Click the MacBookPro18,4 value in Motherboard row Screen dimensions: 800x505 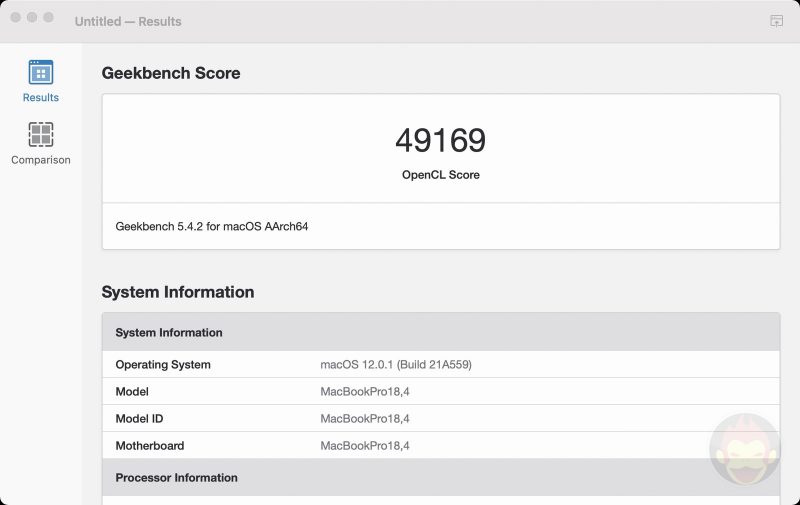click(x=365, y=446)
